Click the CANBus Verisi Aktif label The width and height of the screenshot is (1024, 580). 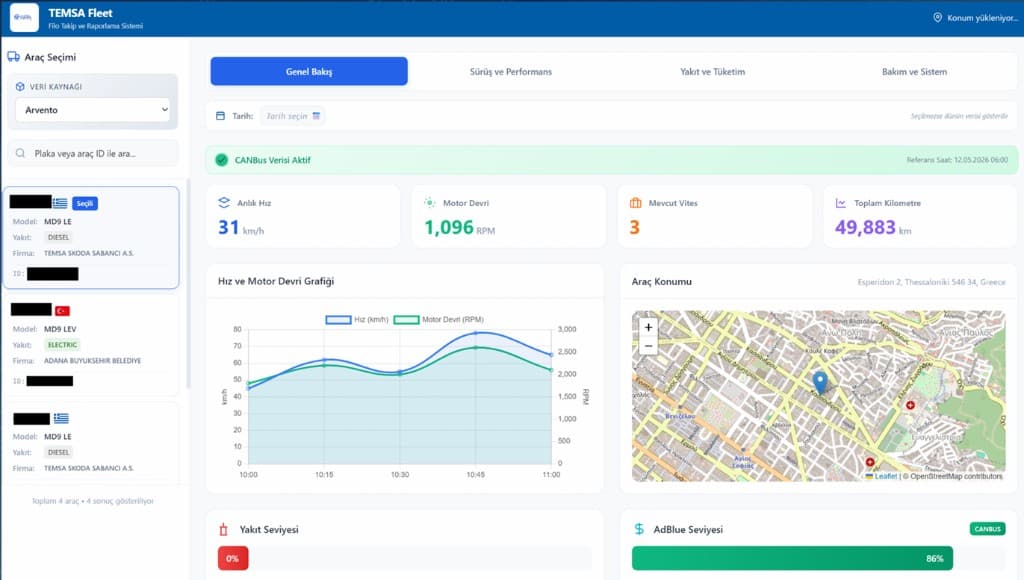(x=272, y=160)
